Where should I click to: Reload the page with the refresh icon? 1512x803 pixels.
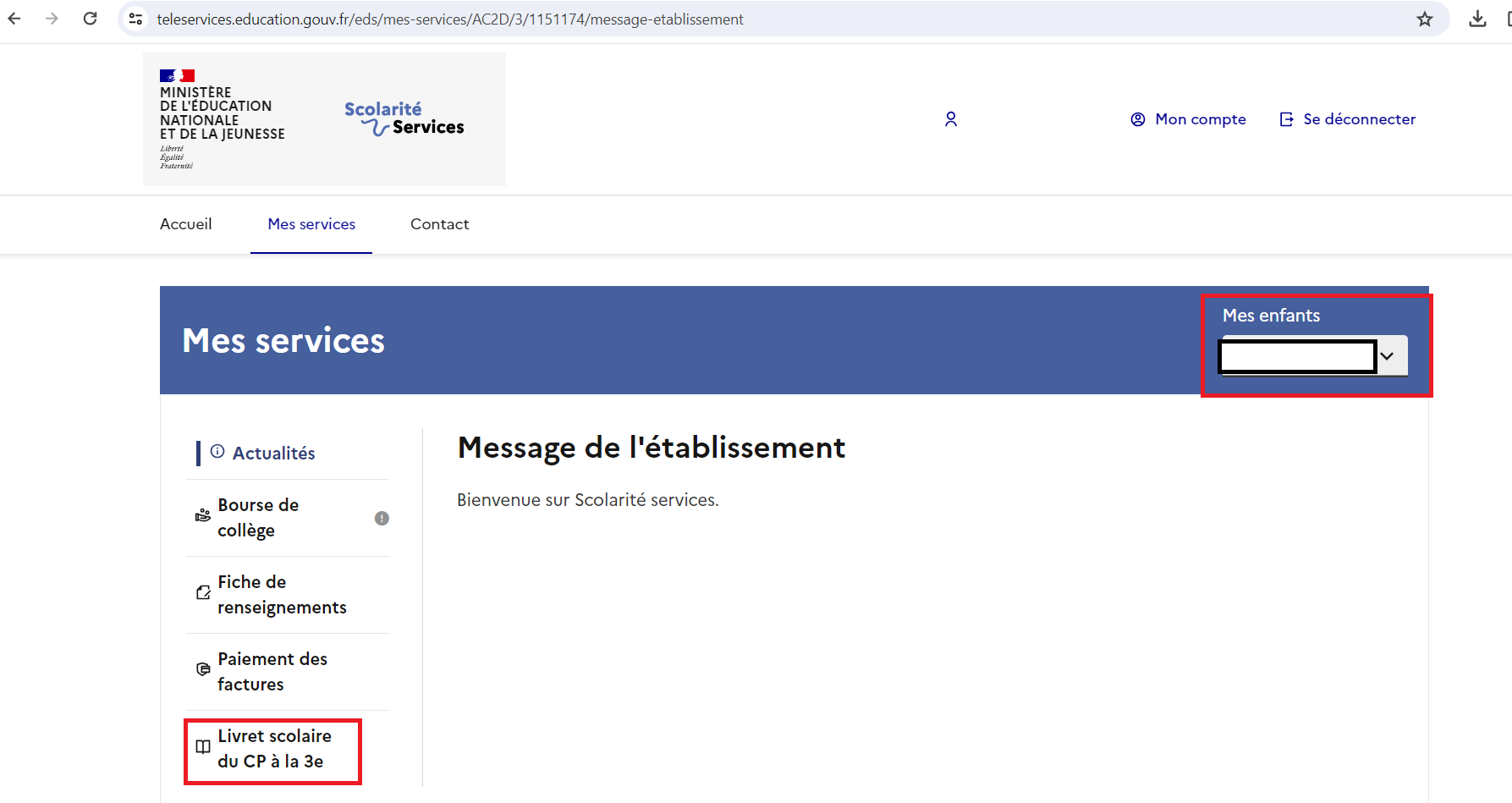coord(90,19)
